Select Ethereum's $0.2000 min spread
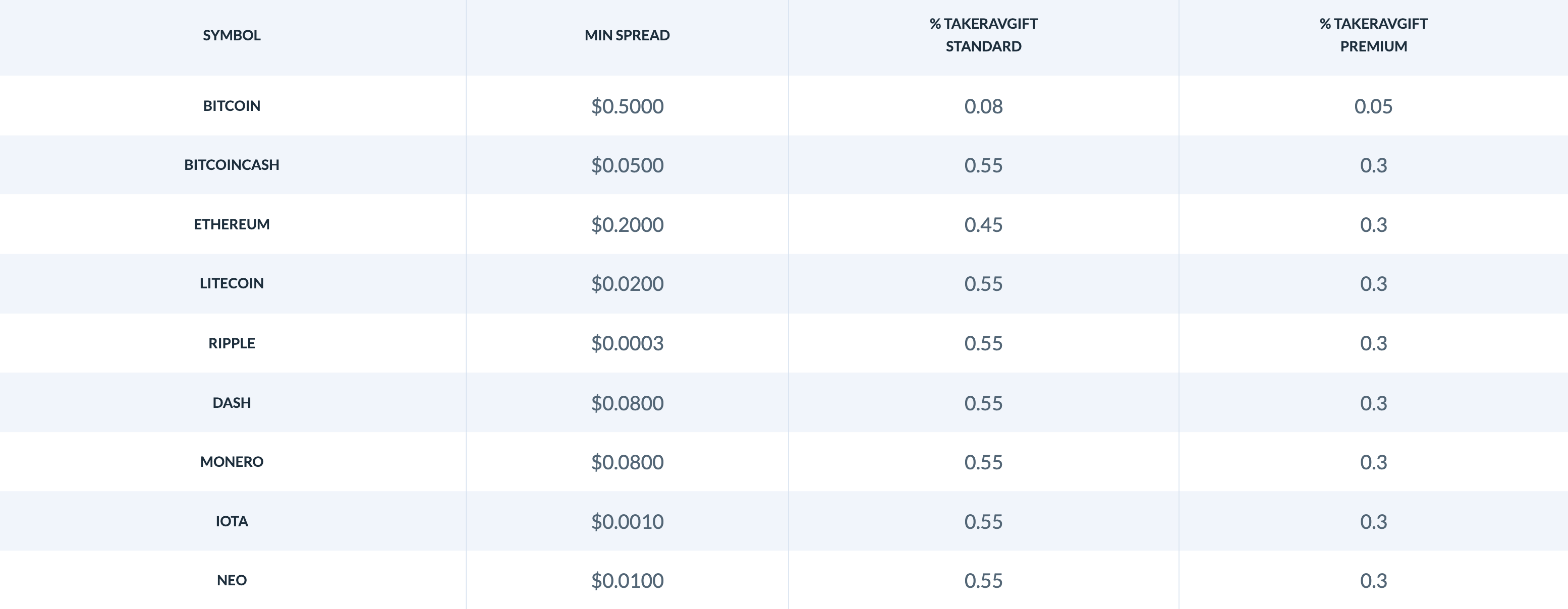The width and height of the screenshot is (1568, 609). pos(627,225)
